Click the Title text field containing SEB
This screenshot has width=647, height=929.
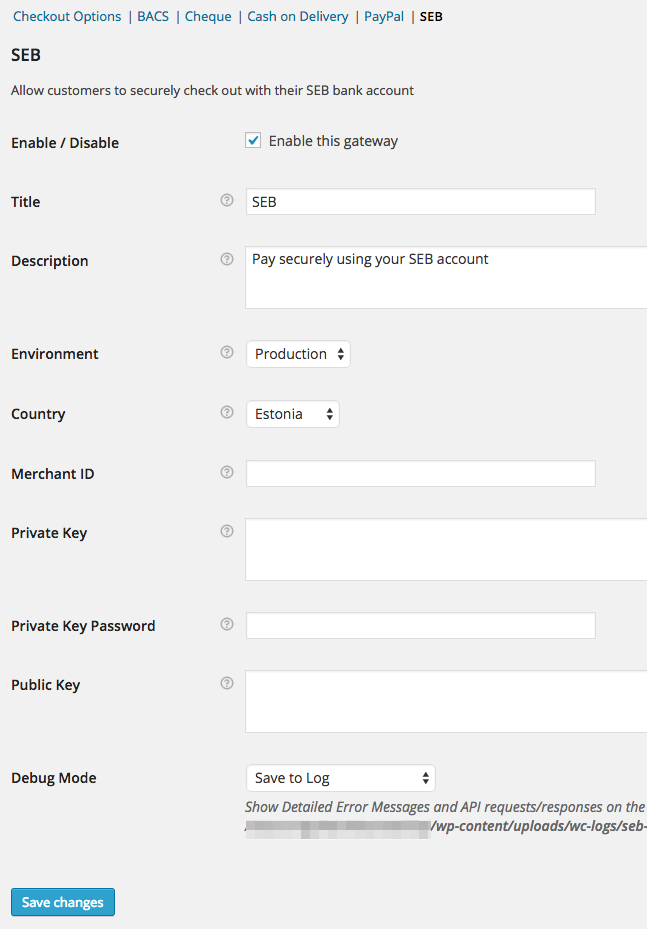click(420, 201)
